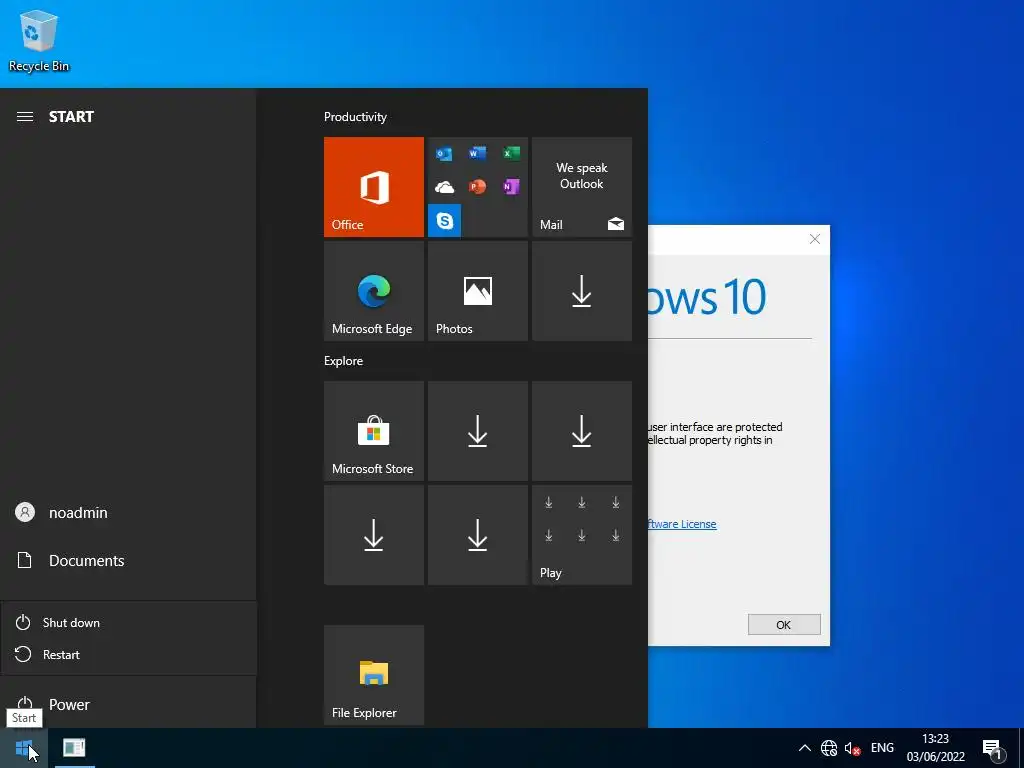The width and height of the screenshot is (1024, 768).
Task: Open Skype from the Office apps tile
Action: pyautogui.click(x=445, y=221)
